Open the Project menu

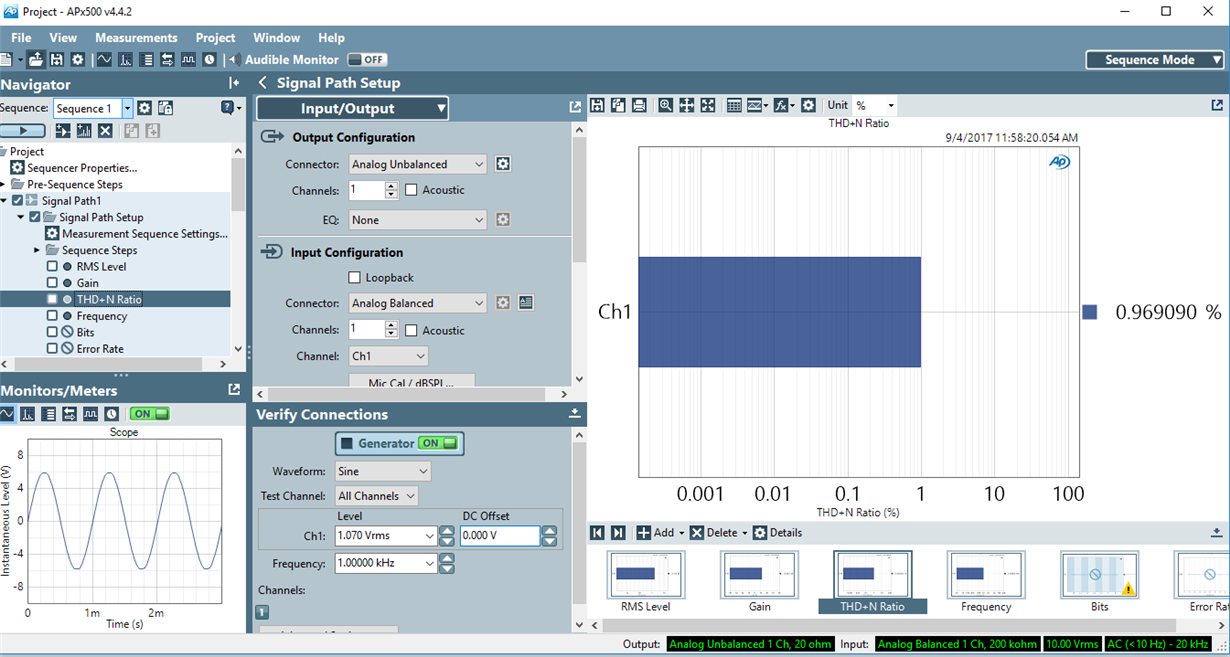pos(216,38)
